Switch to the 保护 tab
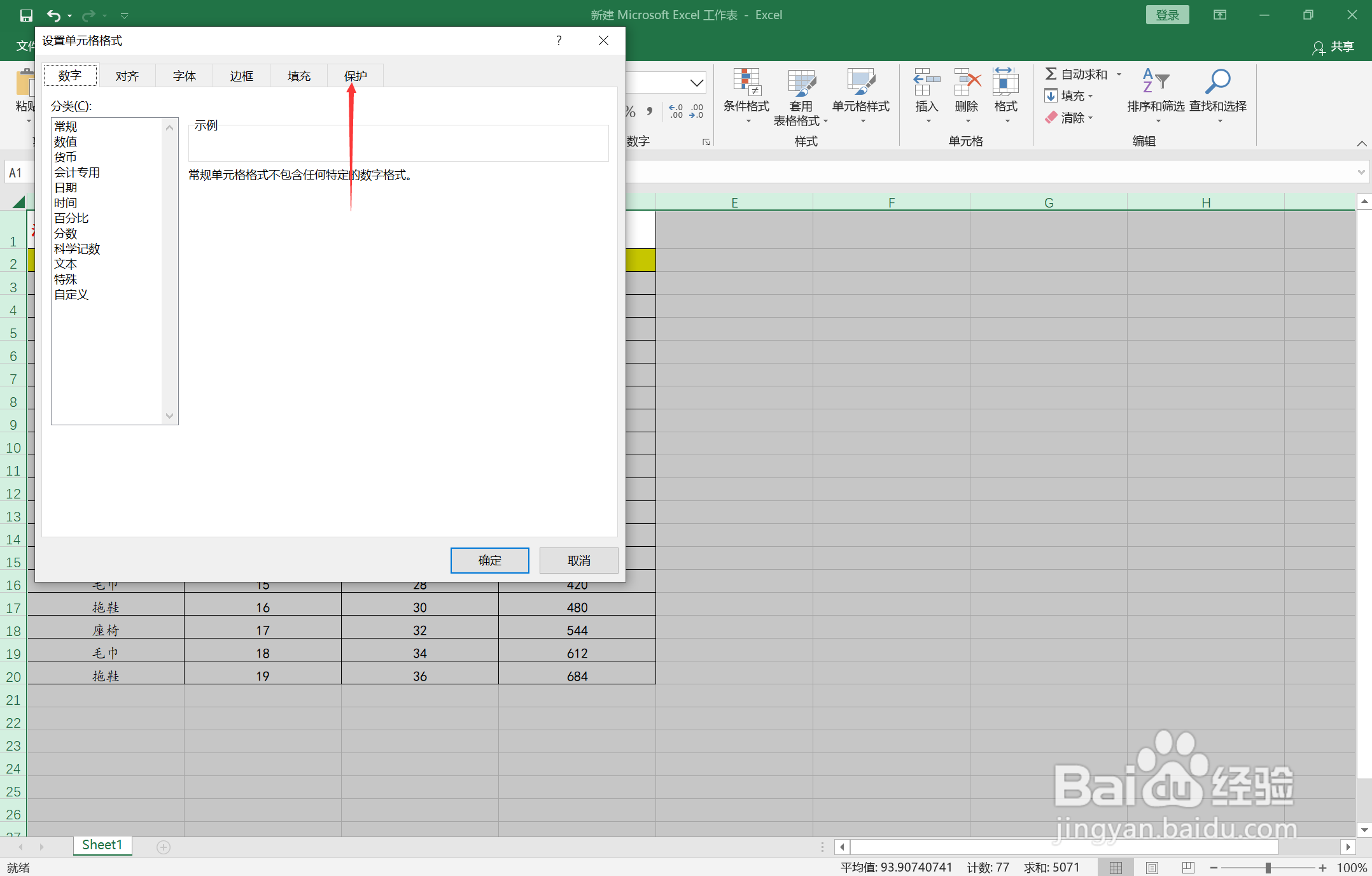 coord(356,76)
